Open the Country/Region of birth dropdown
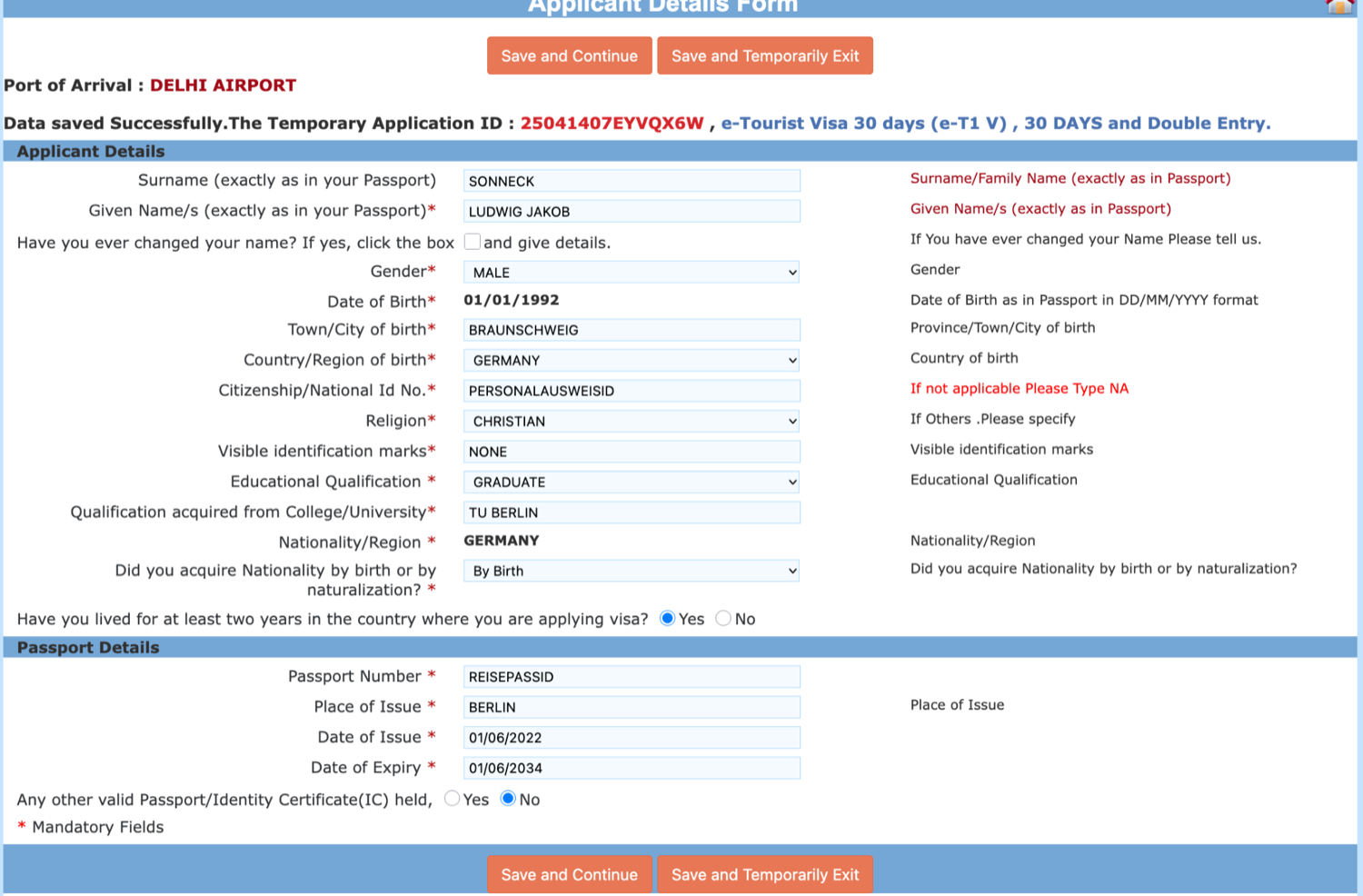This screenshot has width=1363, height=896. point(632,360)
